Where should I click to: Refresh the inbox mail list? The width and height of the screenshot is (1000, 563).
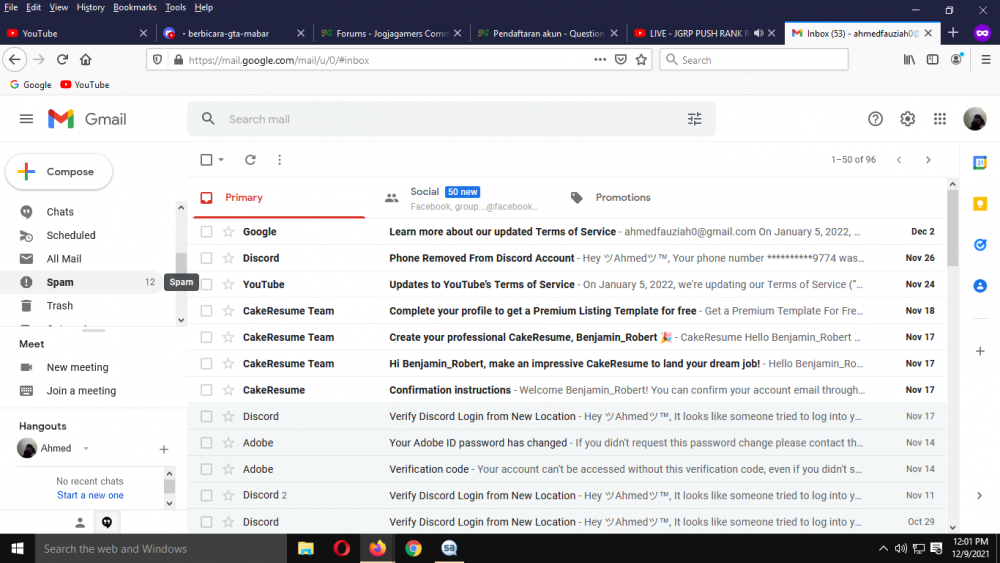pos(250,159)
